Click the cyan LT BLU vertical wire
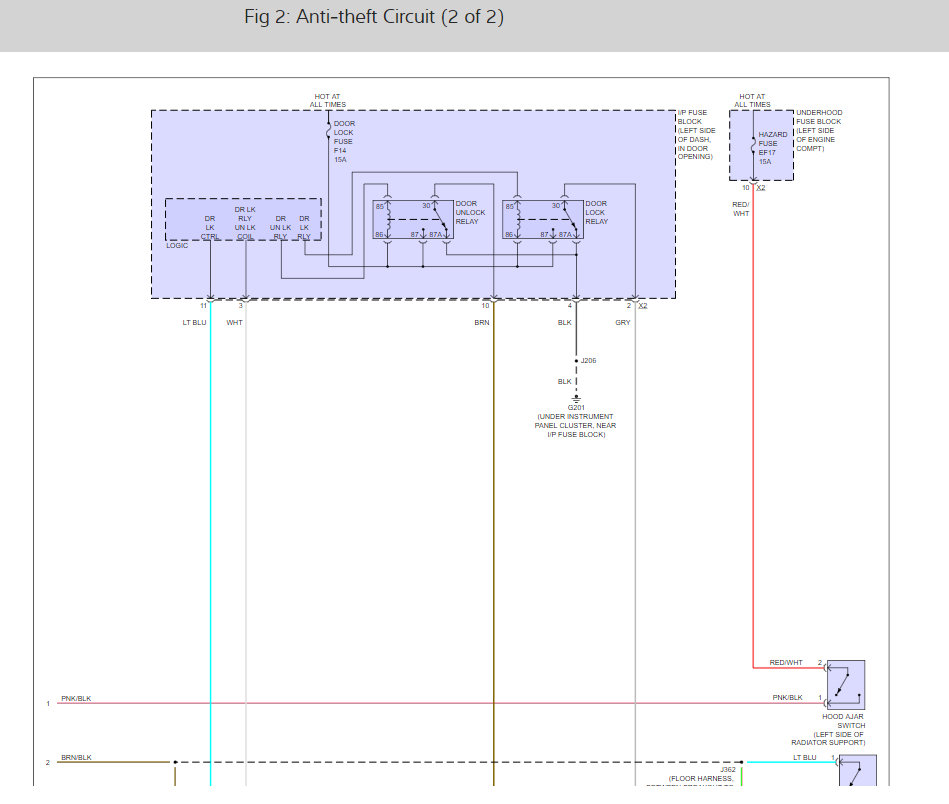The width and height of the screenshot is (949, 804). 211,545
